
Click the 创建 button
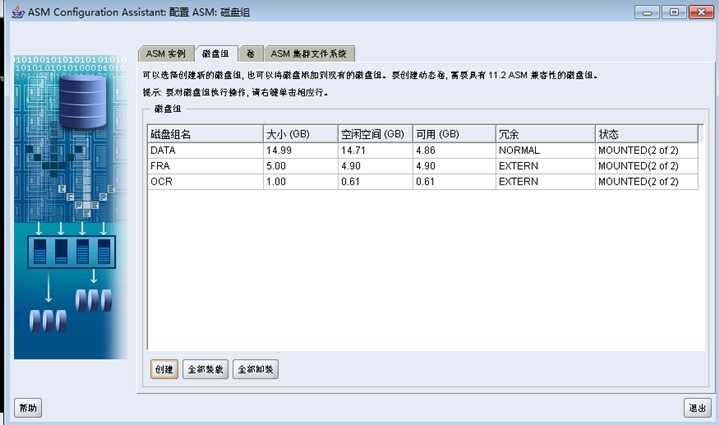point(164,369)
